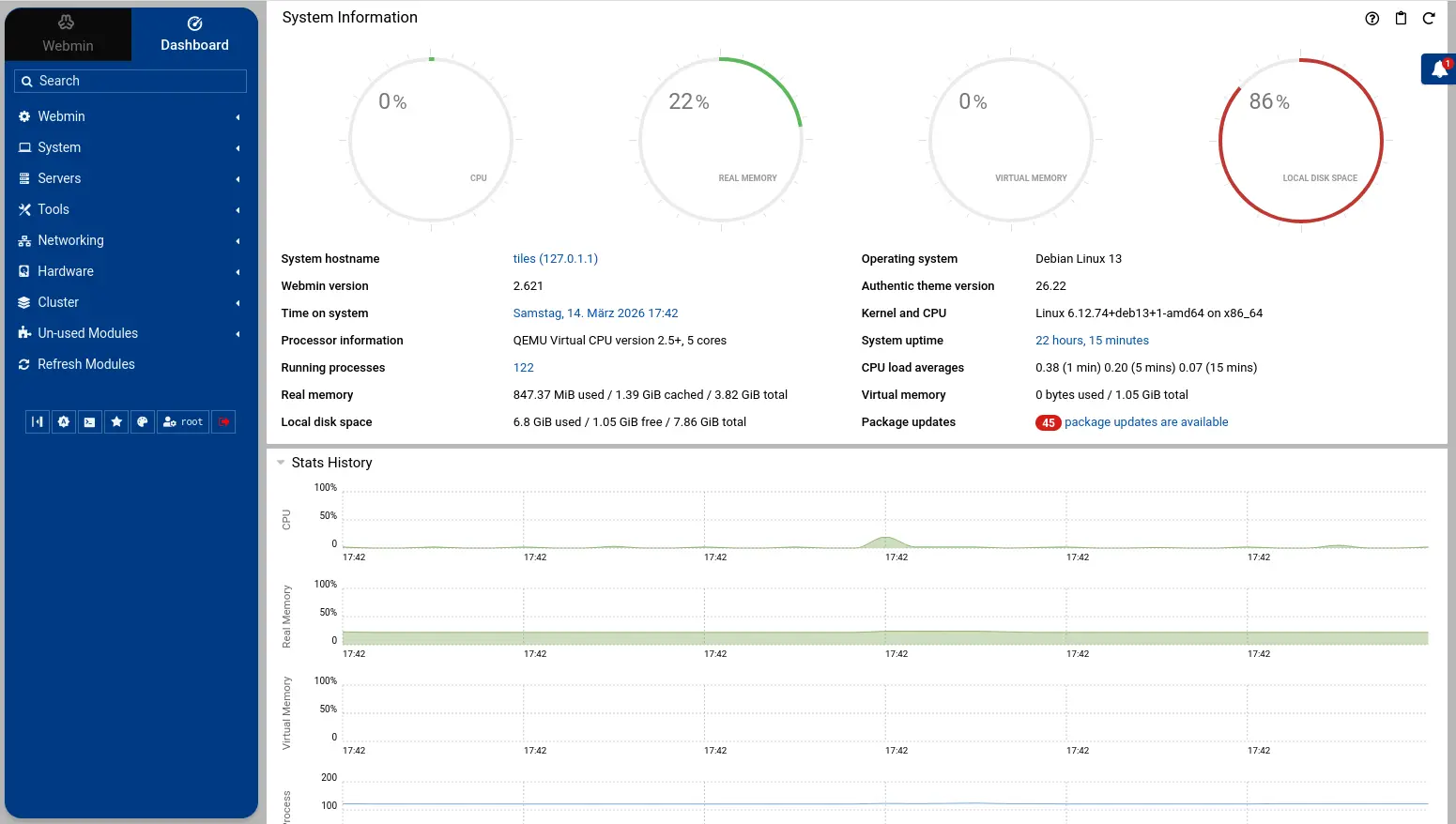
Task: Click the running processes count 122
Action: 523,368
